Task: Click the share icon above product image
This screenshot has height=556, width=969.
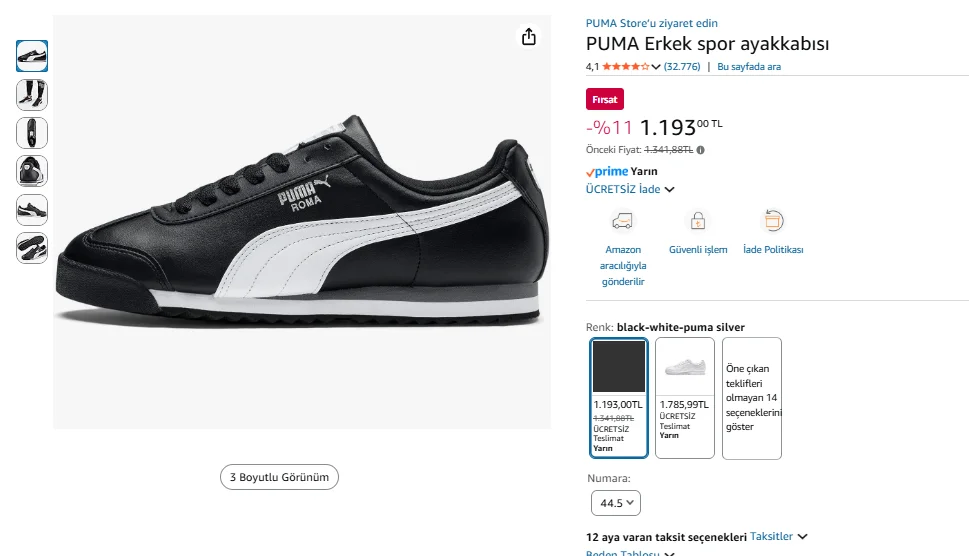Action: coord(529,37)
